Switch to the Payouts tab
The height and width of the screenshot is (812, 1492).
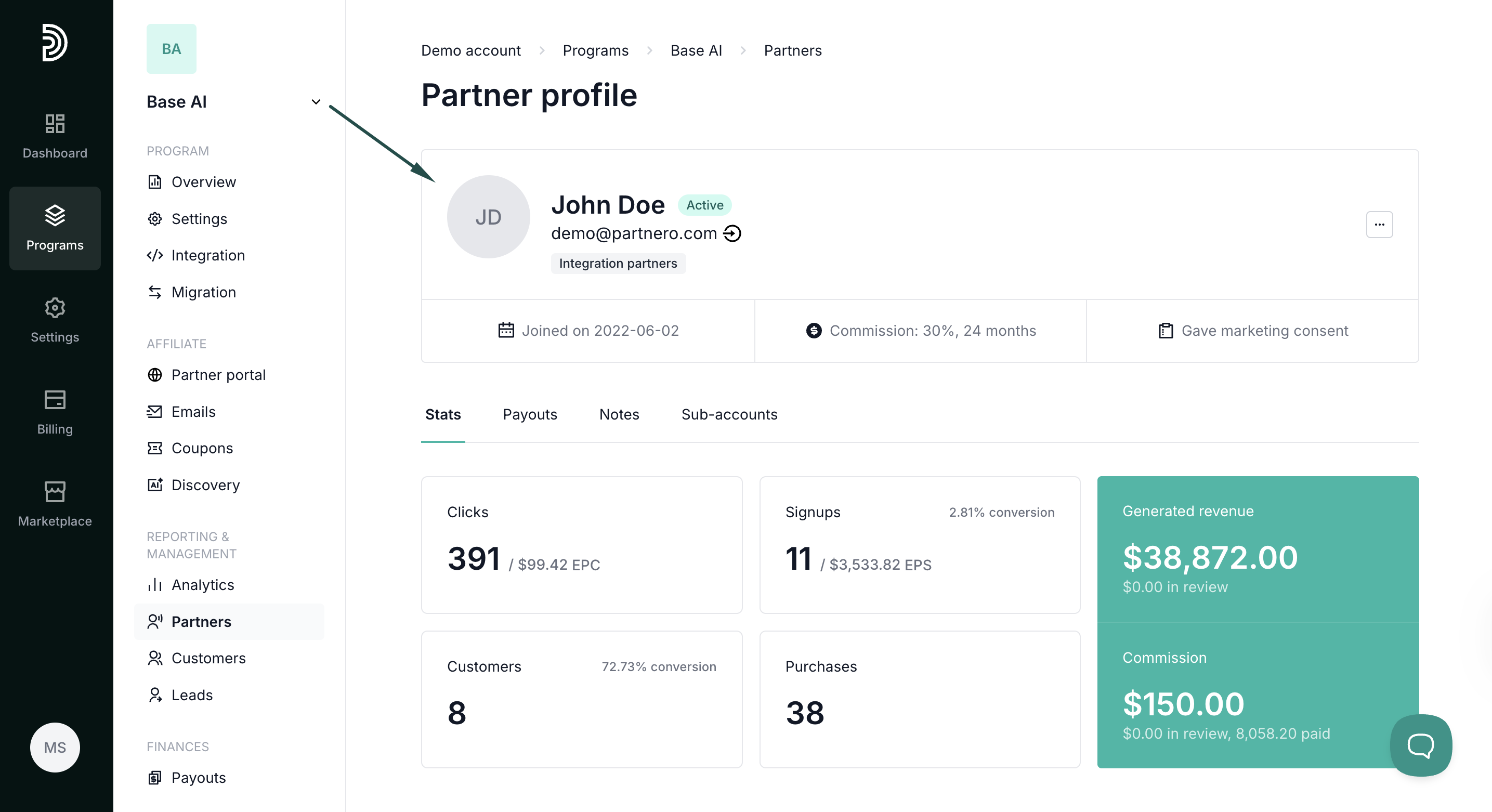coord(529,415)
